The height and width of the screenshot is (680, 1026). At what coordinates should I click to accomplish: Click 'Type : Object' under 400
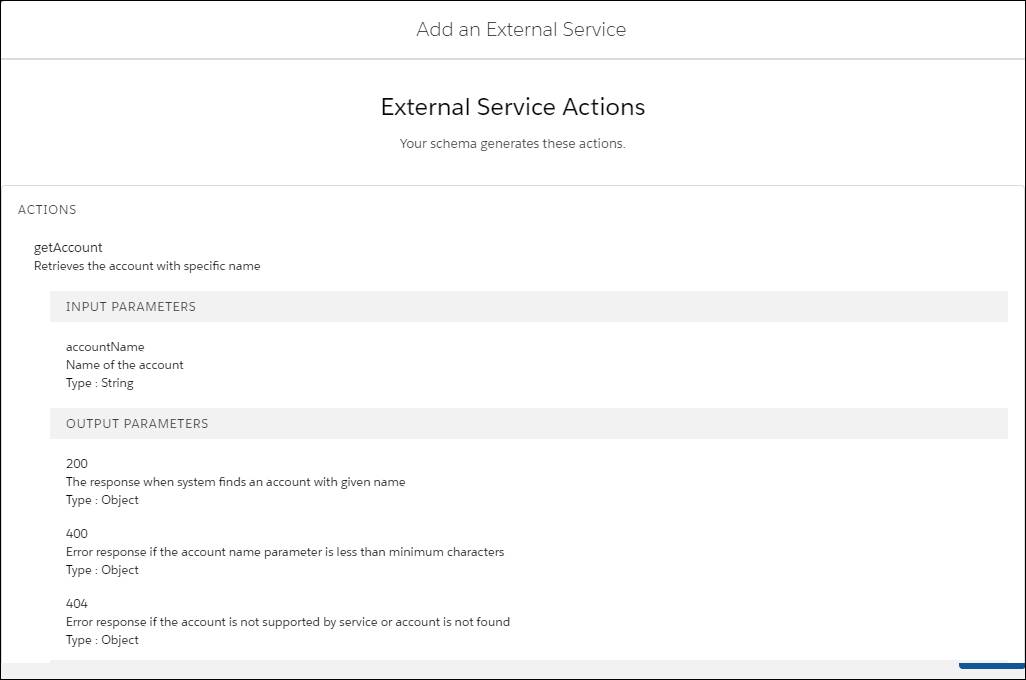pos(102,570)
